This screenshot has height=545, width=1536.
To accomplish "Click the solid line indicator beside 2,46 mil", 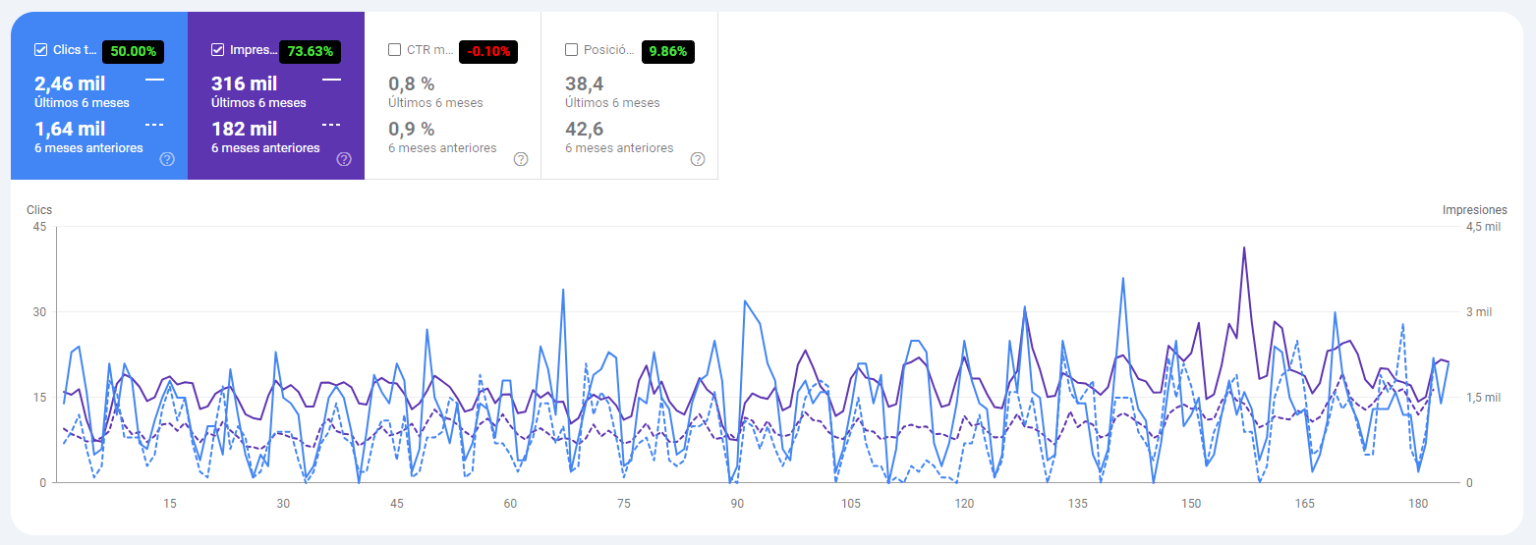I will pyautogui.click(x=154, y=79).
